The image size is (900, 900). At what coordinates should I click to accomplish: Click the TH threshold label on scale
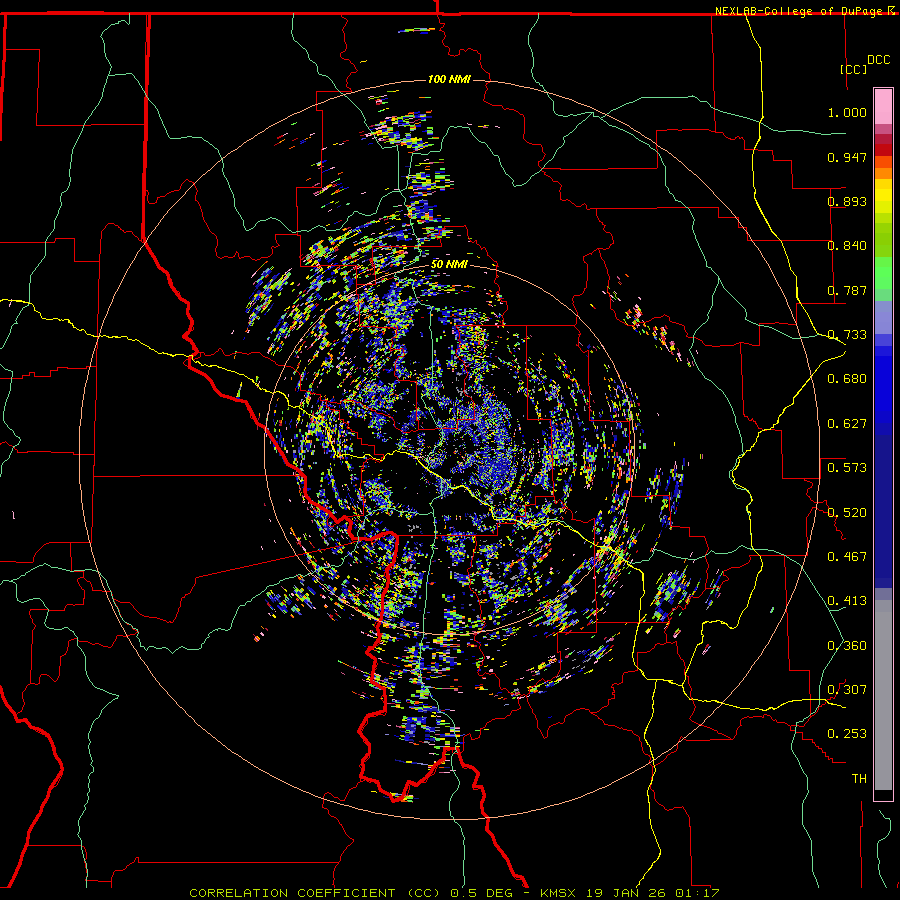tap(859, 779)
